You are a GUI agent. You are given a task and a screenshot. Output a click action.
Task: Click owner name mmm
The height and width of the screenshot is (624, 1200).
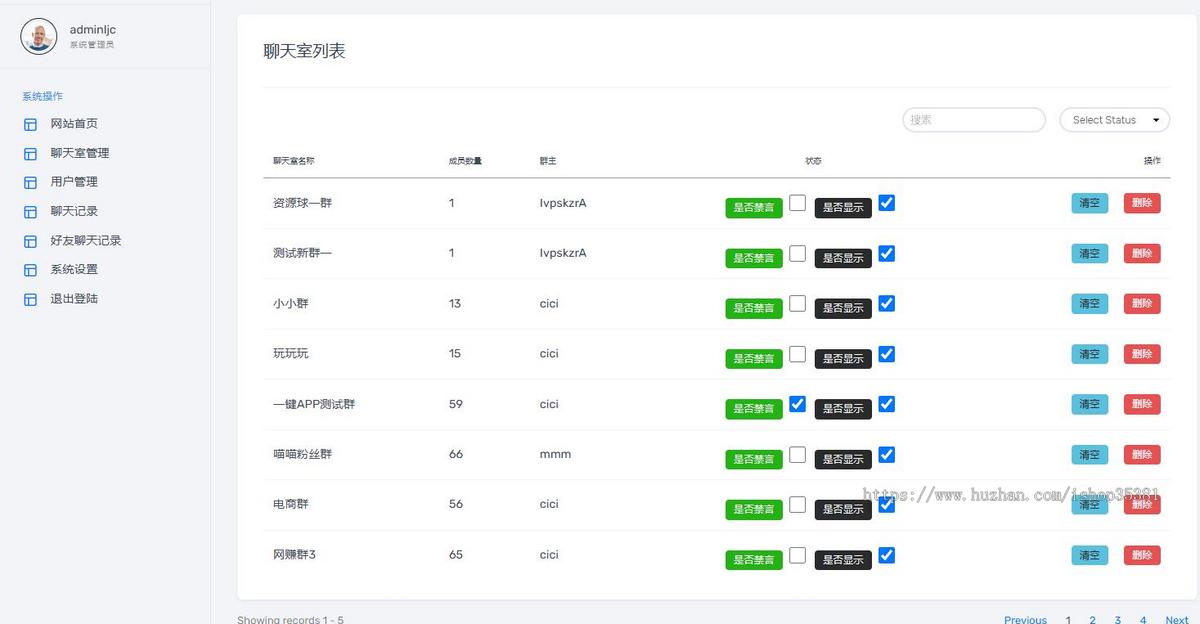(555, 454)
